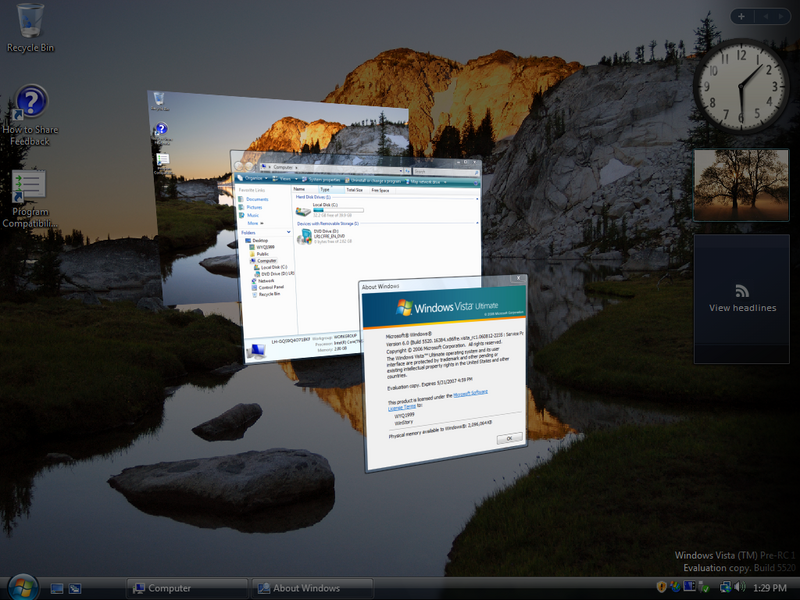This screenshot has width=800, height=600.
Task: Click View headlines feed gadget
Action: (x=742, y=299)
